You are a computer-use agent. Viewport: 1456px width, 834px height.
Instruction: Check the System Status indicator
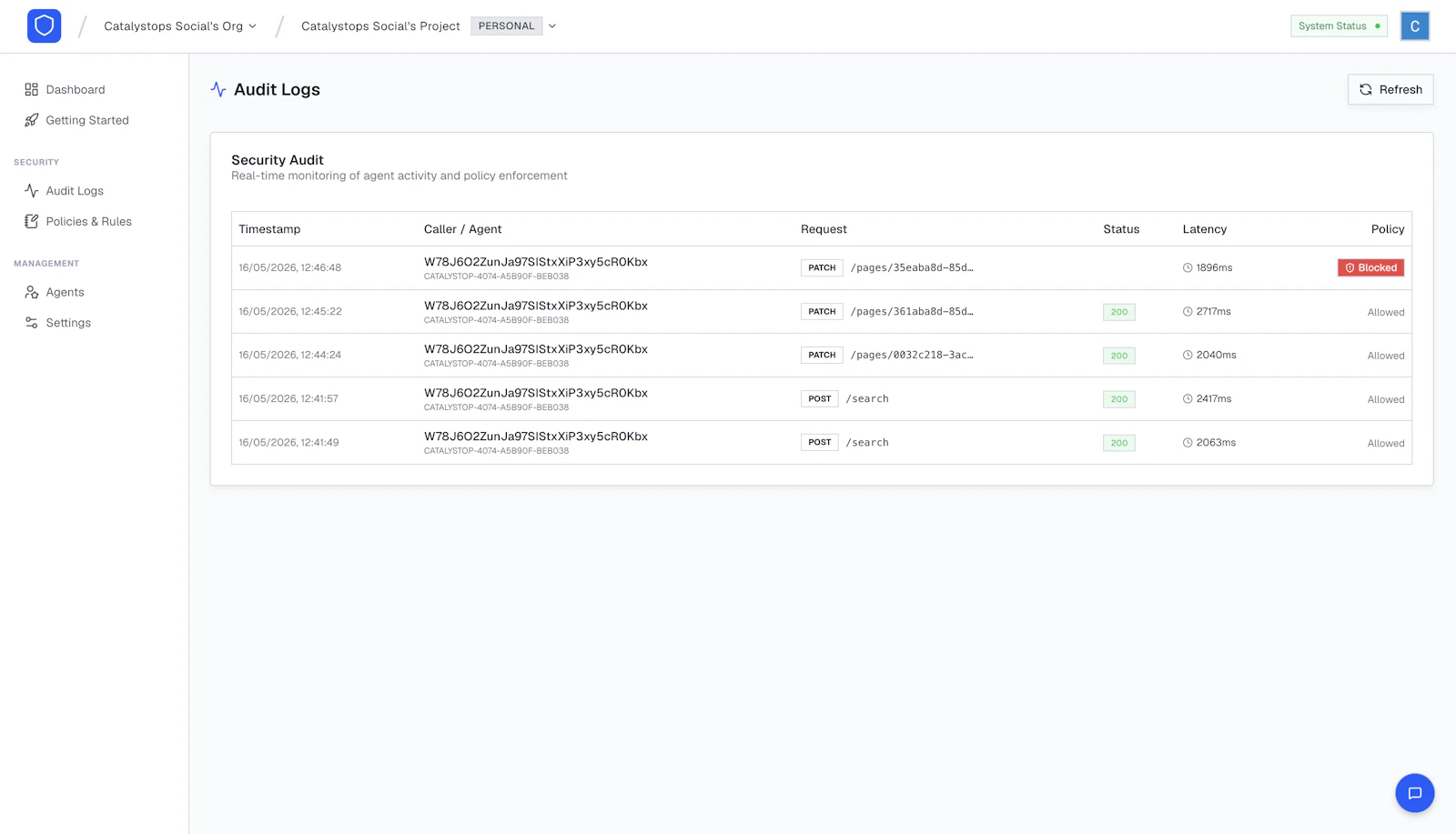point(1339,26)
